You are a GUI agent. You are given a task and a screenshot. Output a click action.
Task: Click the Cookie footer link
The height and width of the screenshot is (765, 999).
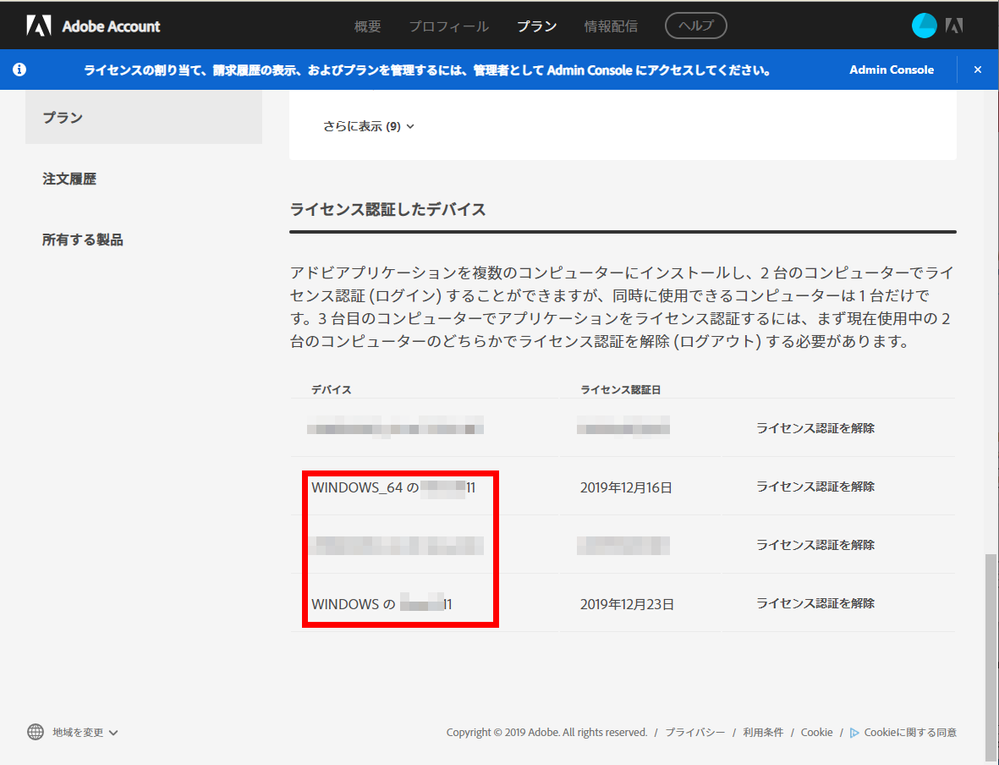tap(816, 733)
